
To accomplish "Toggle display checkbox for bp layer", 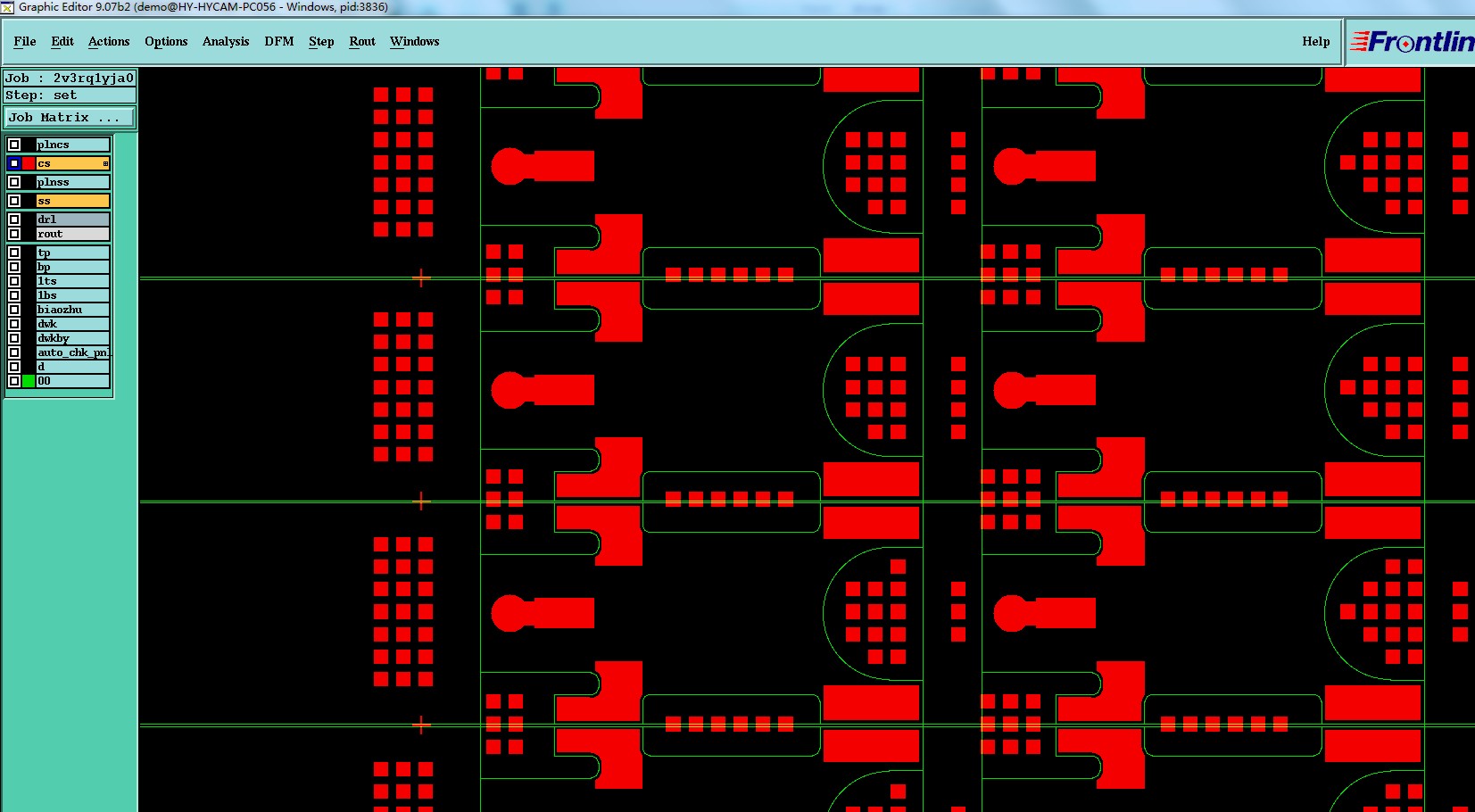I will [x=14, y=267].
